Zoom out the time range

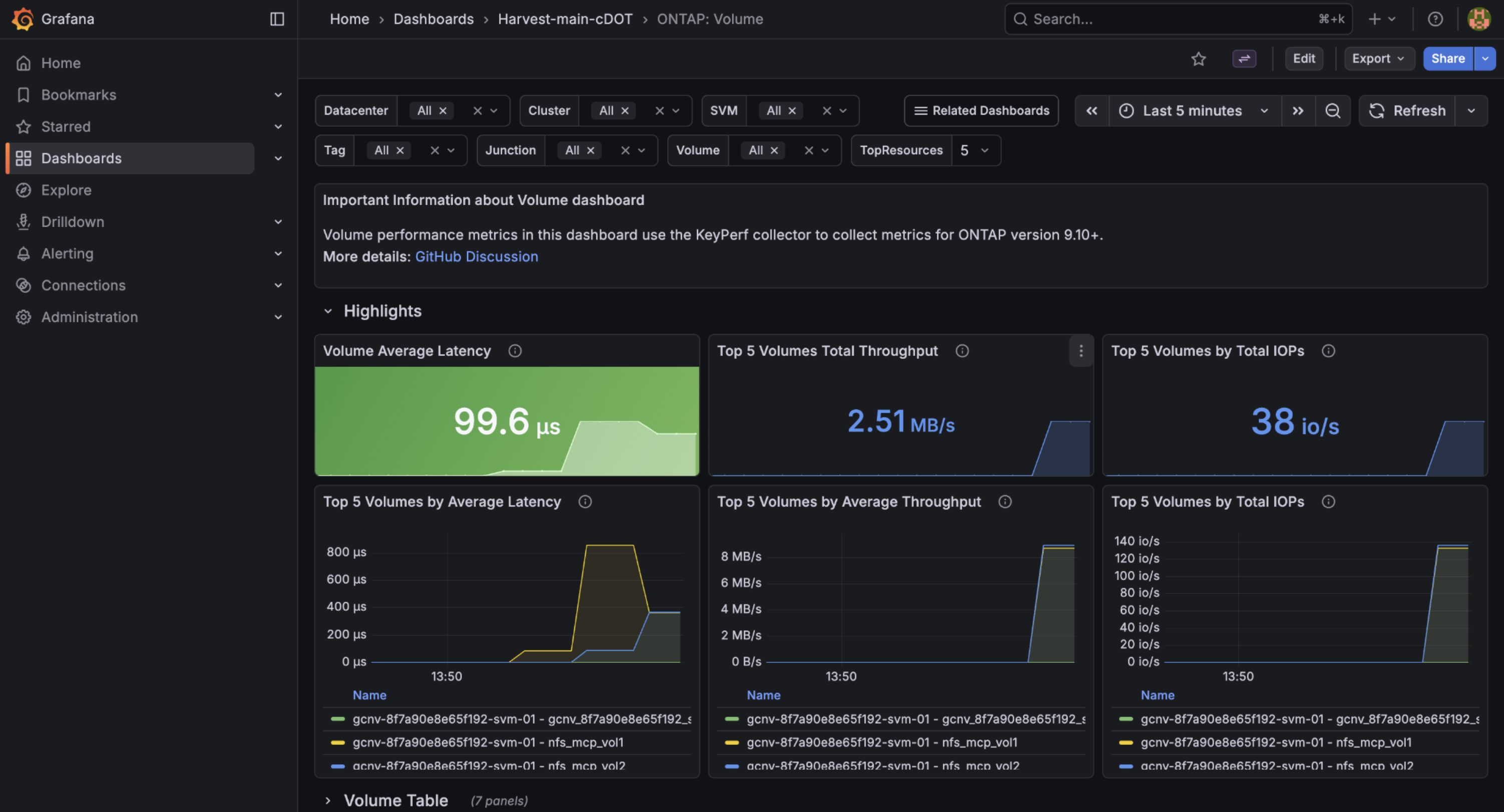tap(1332, 110)
